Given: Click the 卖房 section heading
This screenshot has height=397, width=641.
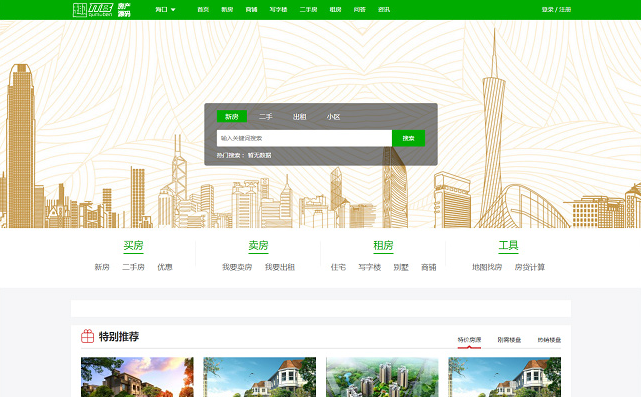Looking at the screenshot, I should pos(258,246).
